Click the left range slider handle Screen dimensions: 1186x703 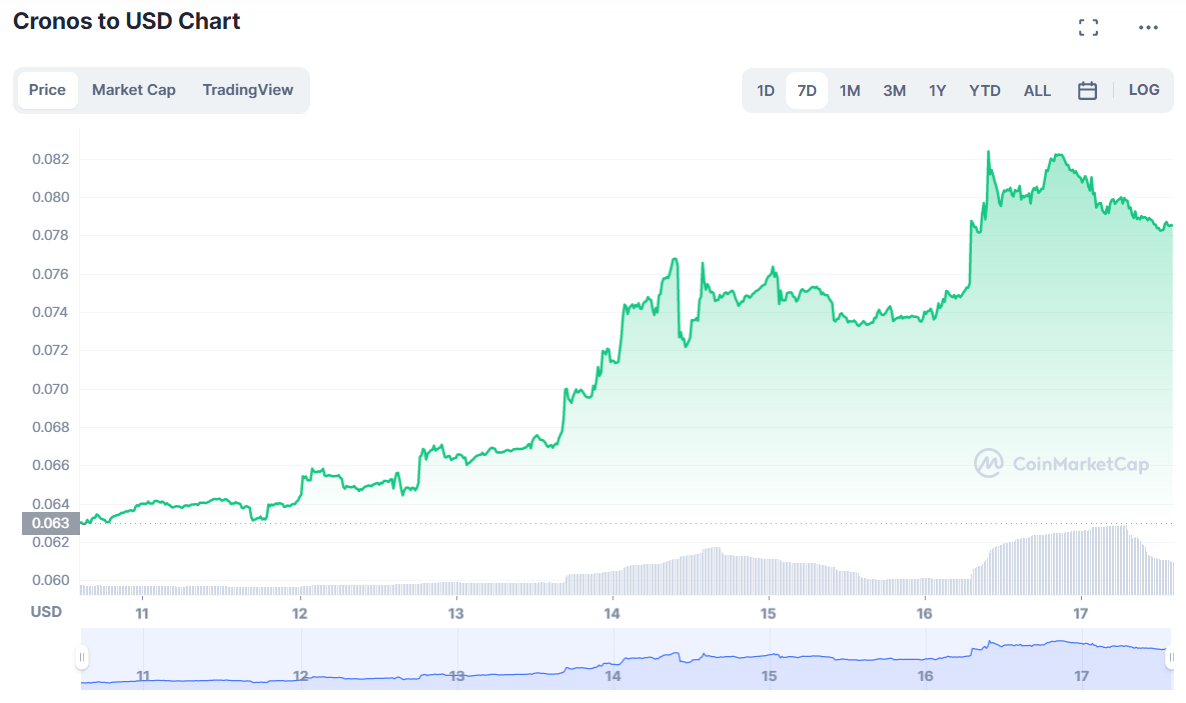point(82,657)
